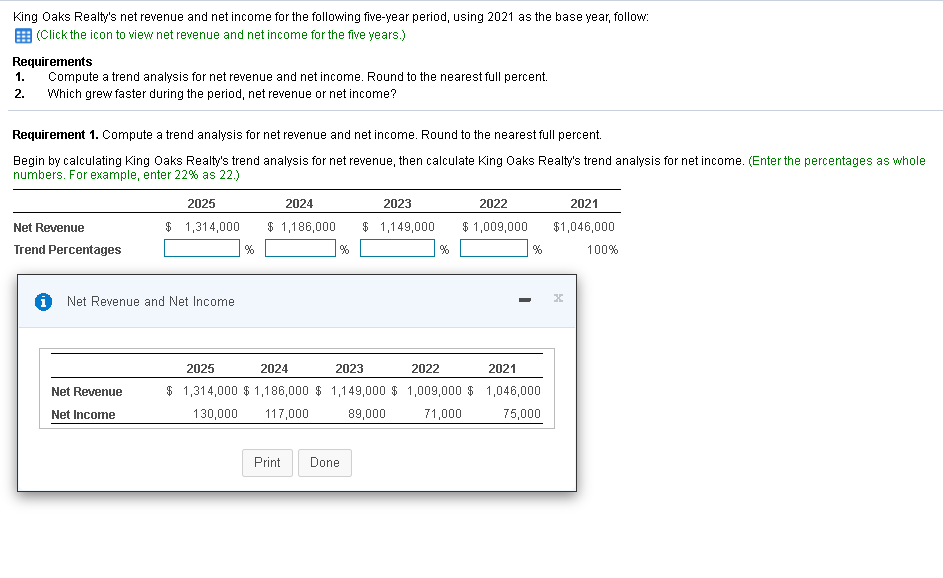Select the 2021 net revenue $1,046,000 in the answer table

(x=584, y=227)
